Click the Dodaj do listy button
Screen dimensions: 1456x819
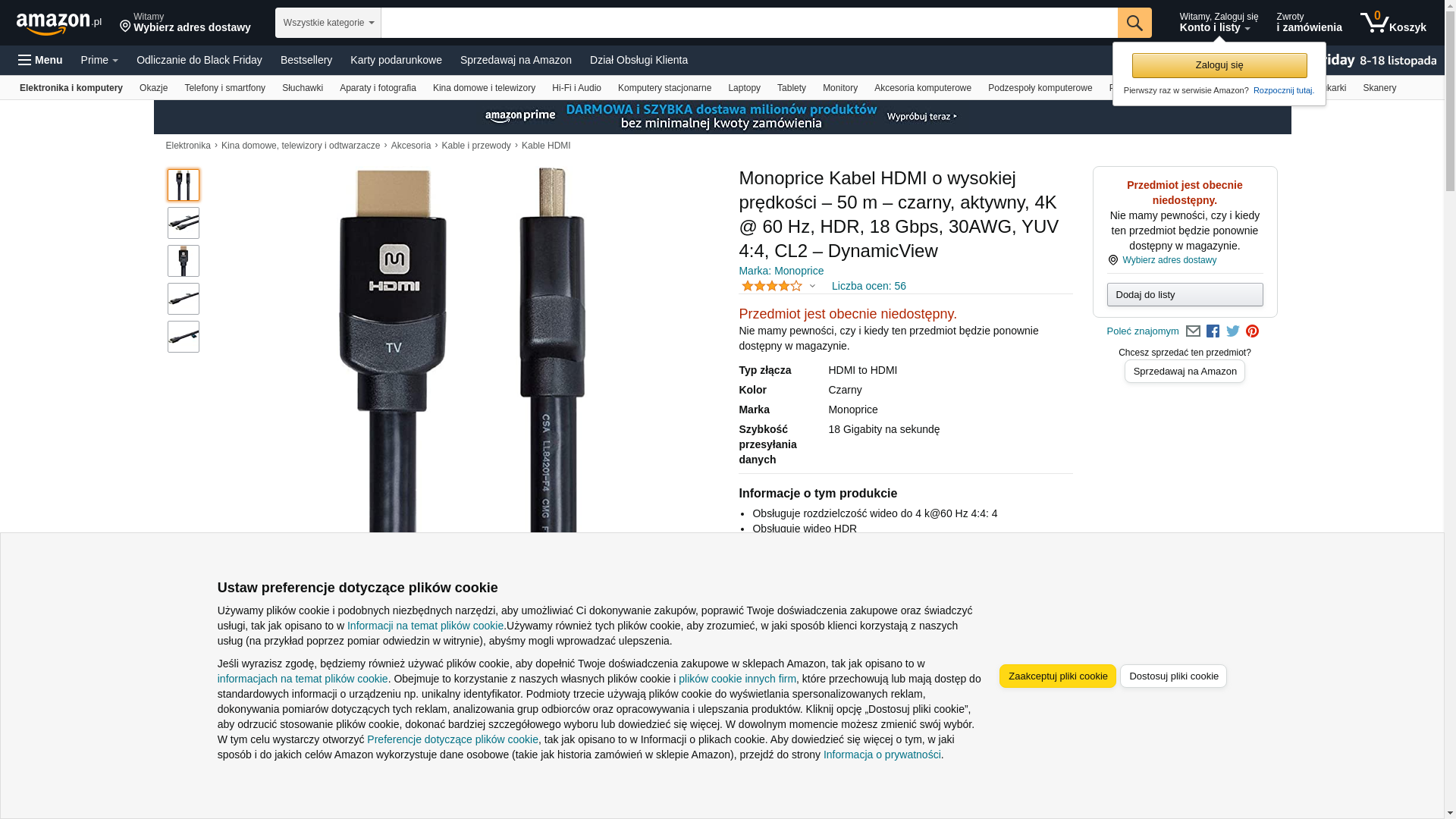(1185, 295)
